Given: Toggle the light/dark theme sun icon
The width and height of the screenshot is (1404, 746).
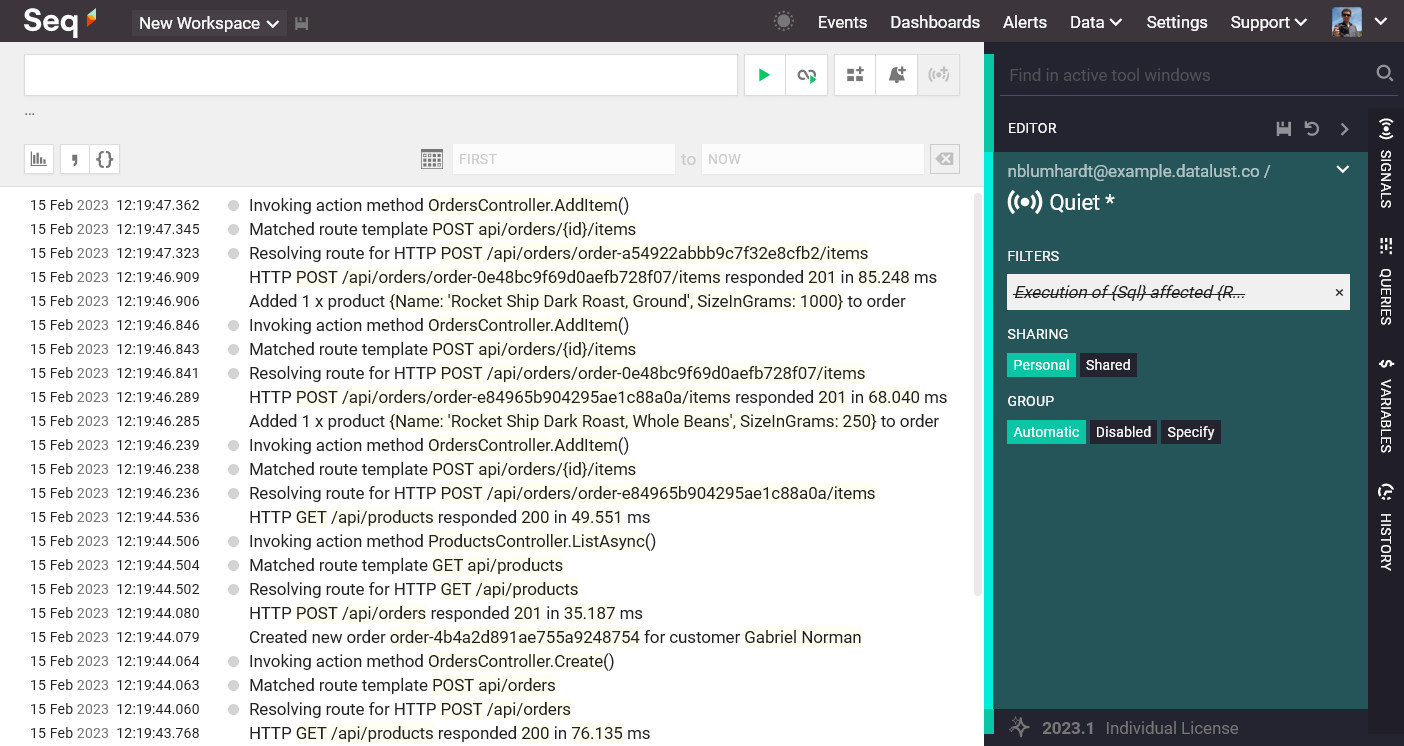Looking at the screenshot, I should coord(784,22).
